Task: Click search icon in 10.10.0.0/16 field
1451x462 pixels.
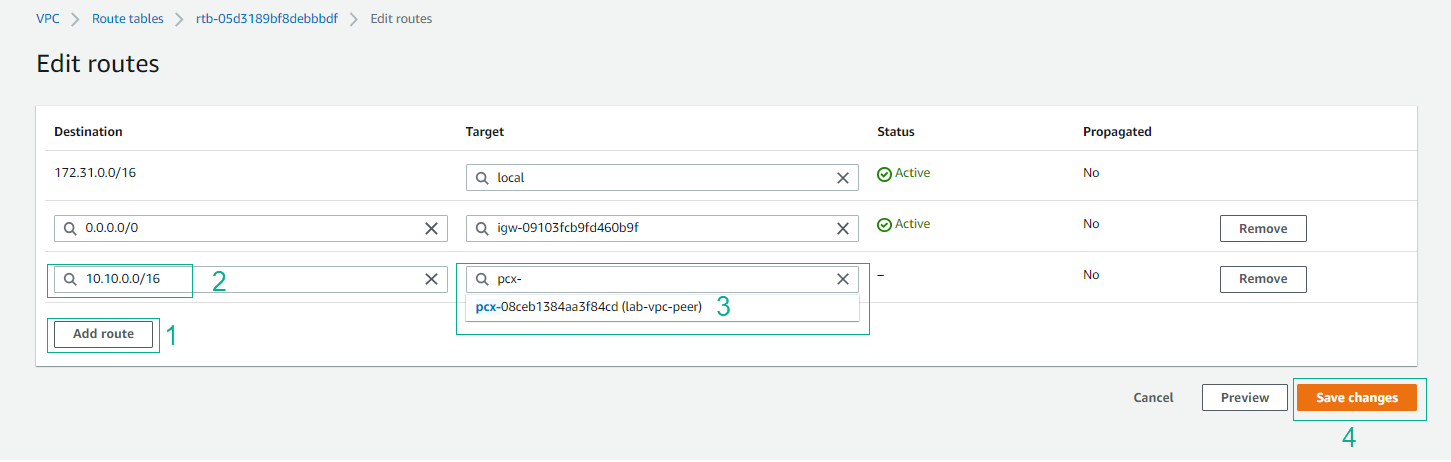Action: pyautogui.click(x=71, y=279)
